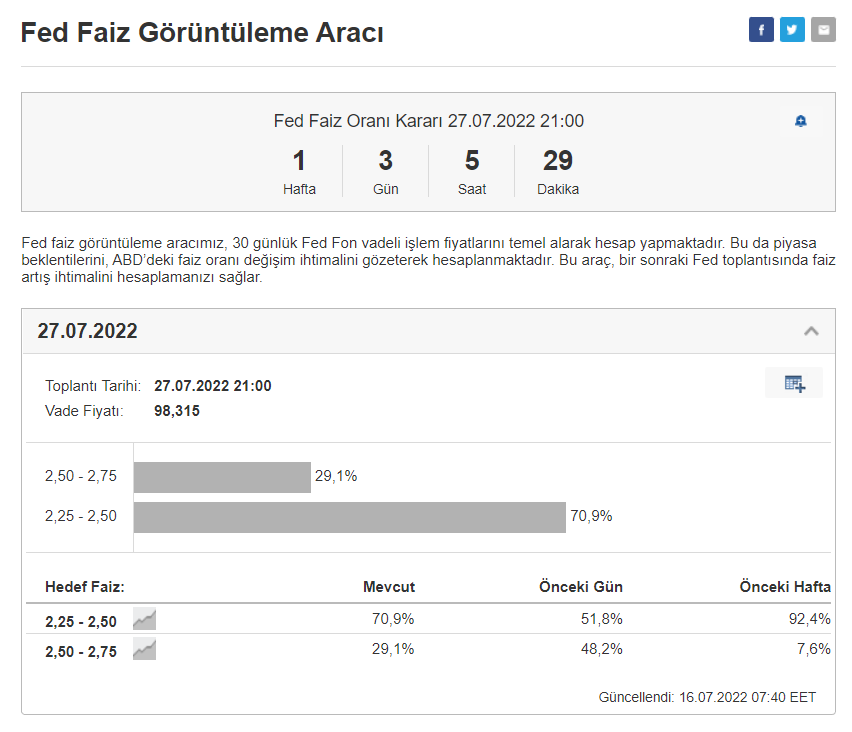Image resolution: width=852 pixels, height=732 pixels.
Task: Select the 2,50 - 2,75 table row label
Action: tap(81, 651)
